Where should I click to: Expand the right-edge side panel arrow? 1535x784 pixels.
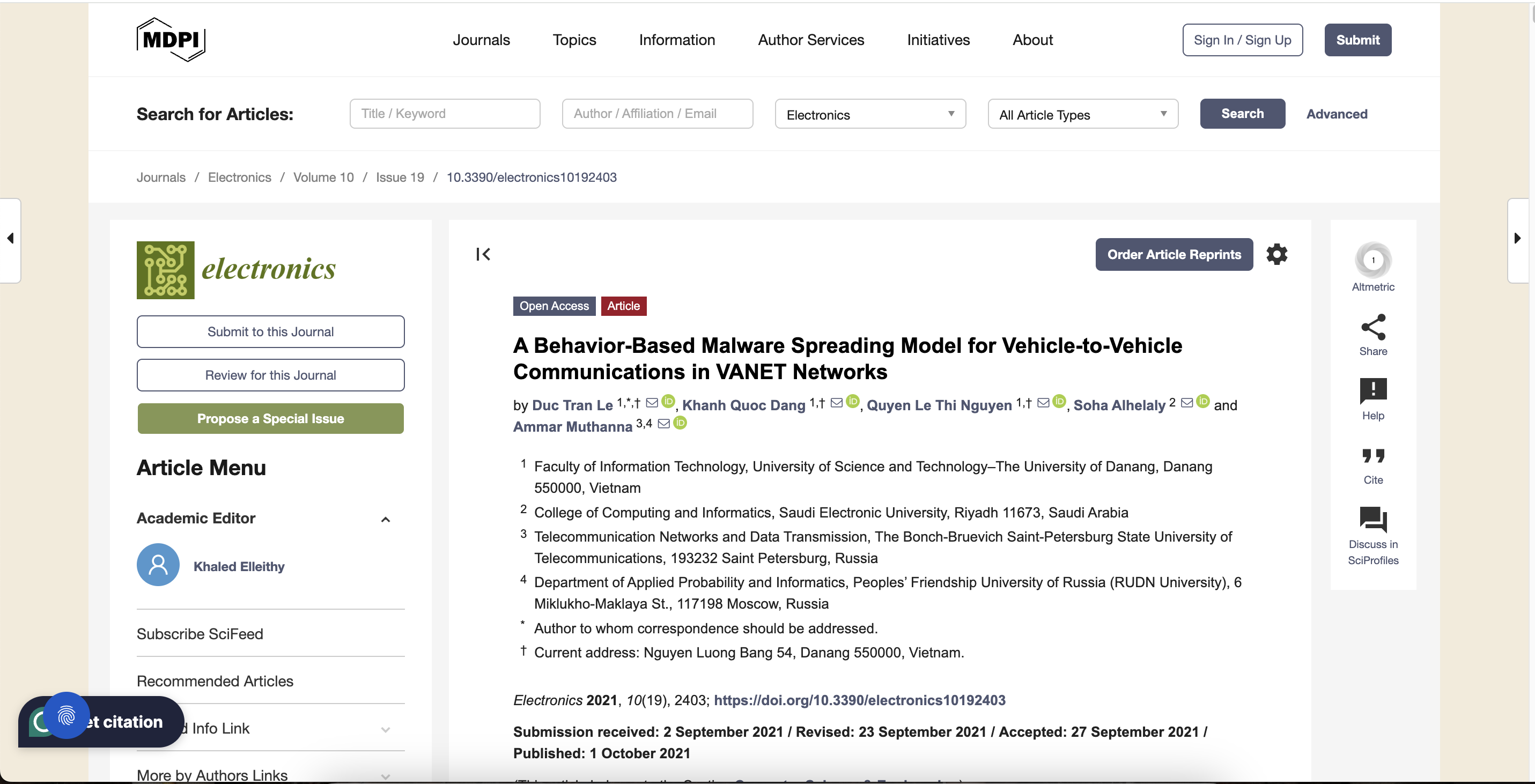coord(1517,238)
